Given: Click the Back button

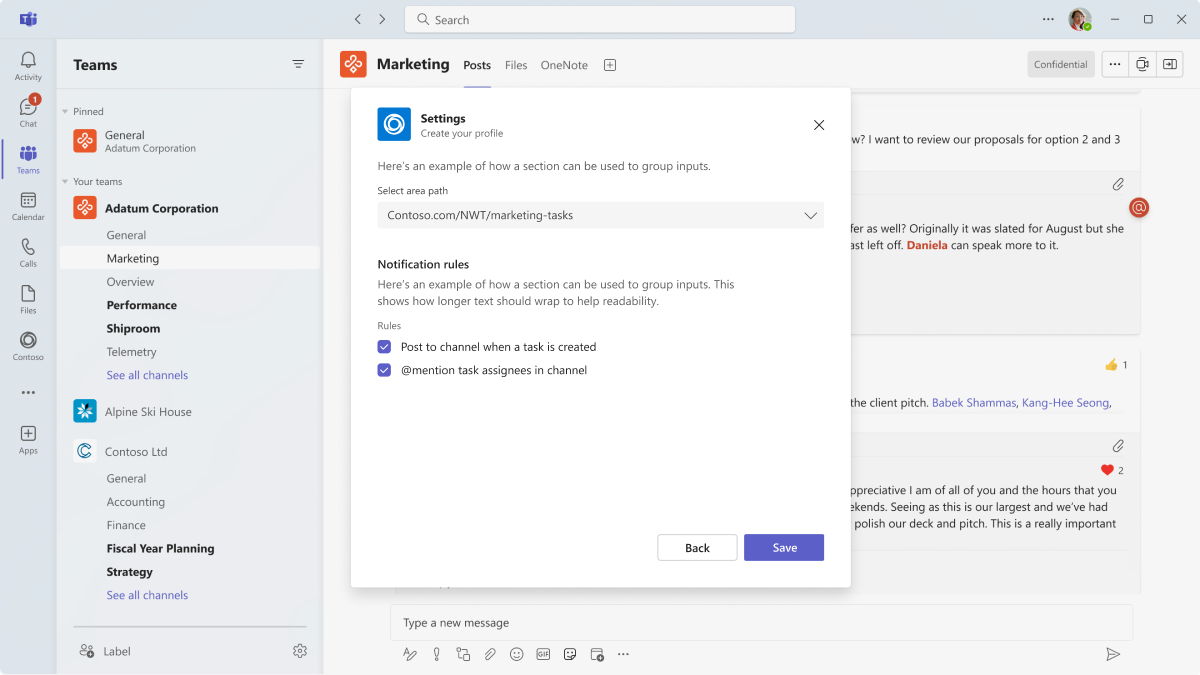Looking at the screenshot, I should pos(697,548).
